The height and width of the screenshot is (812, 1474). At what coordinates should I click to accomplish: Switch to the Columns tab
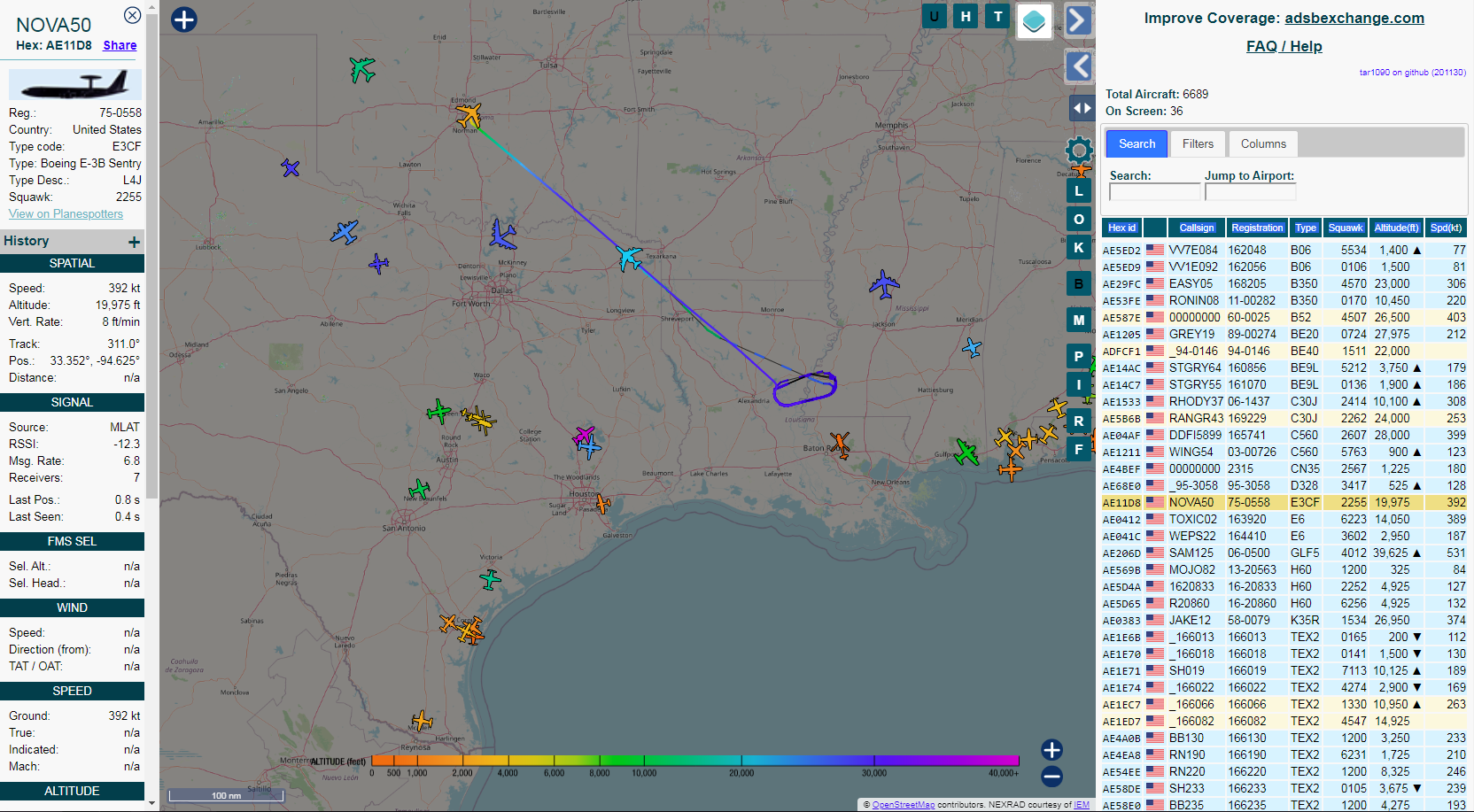[x=1263, y=143]
